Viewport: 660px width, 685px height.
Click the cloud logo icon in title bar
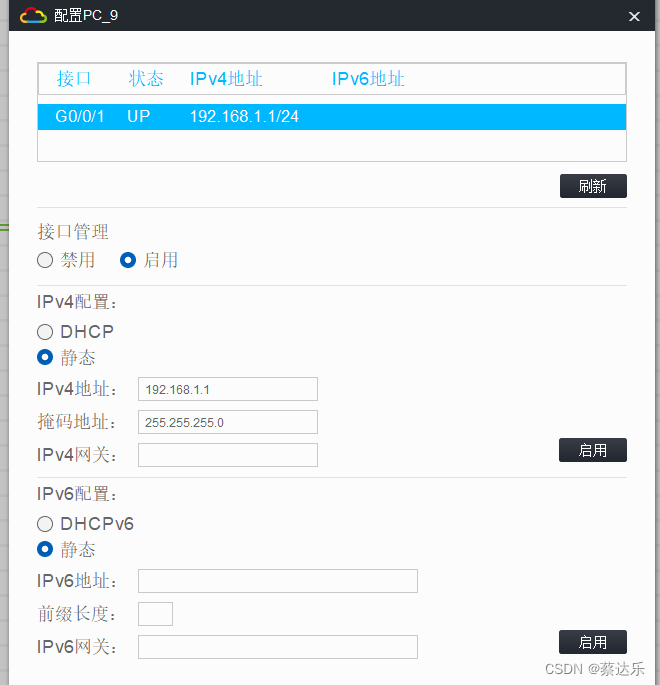(33, 16)
